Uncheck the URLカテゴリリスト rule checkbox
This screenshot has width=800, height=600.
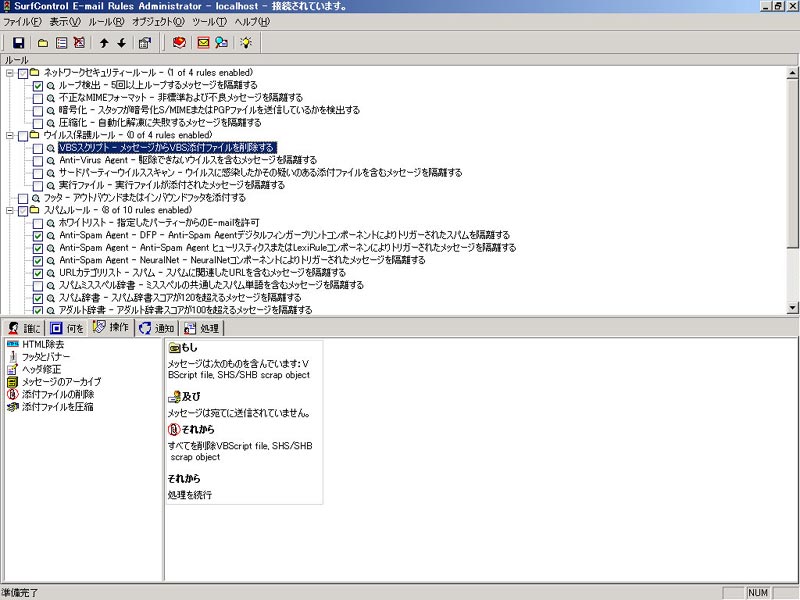click(38, 273)
